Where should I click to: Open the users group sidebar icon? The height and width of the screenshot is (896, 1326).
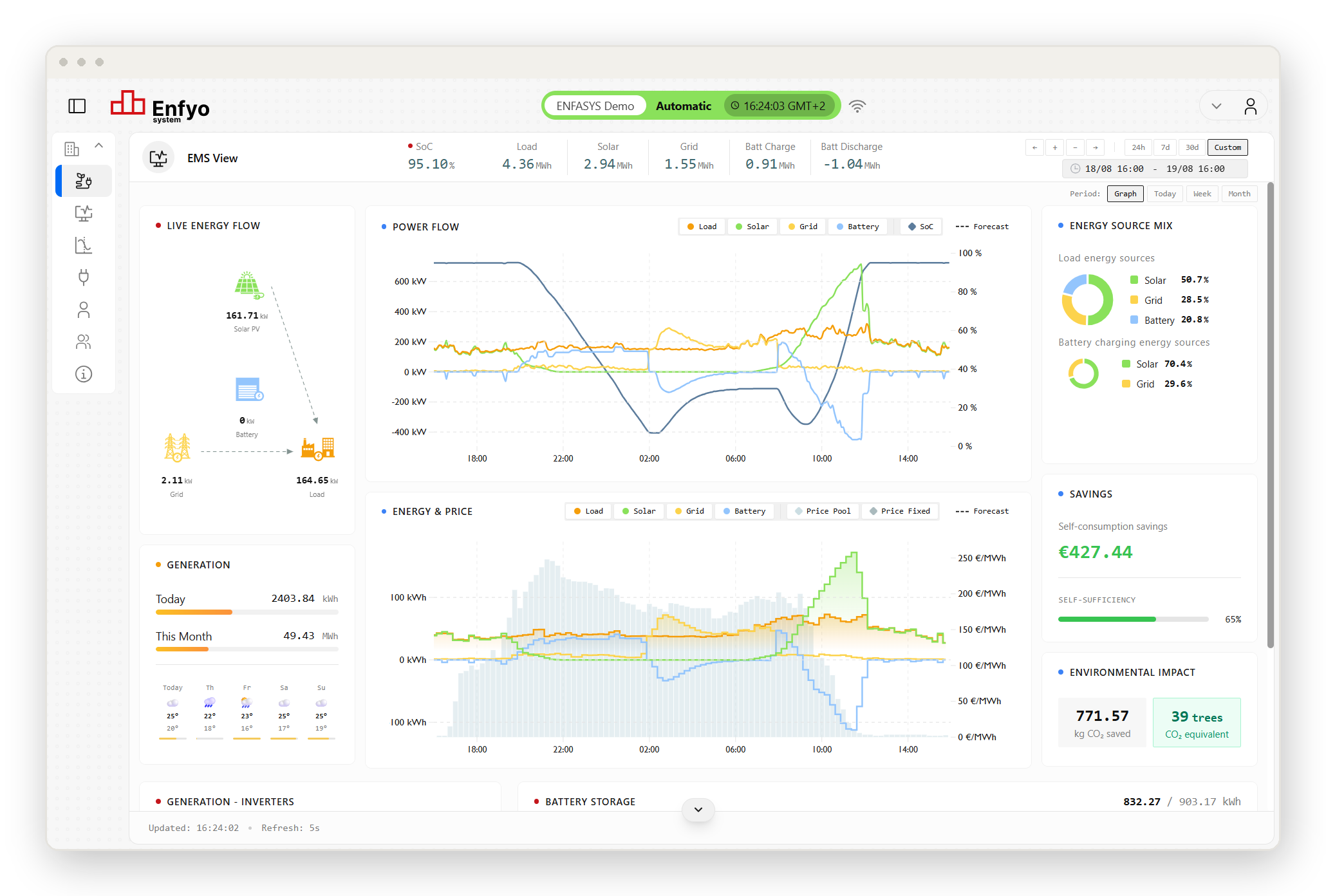[84, 342]
